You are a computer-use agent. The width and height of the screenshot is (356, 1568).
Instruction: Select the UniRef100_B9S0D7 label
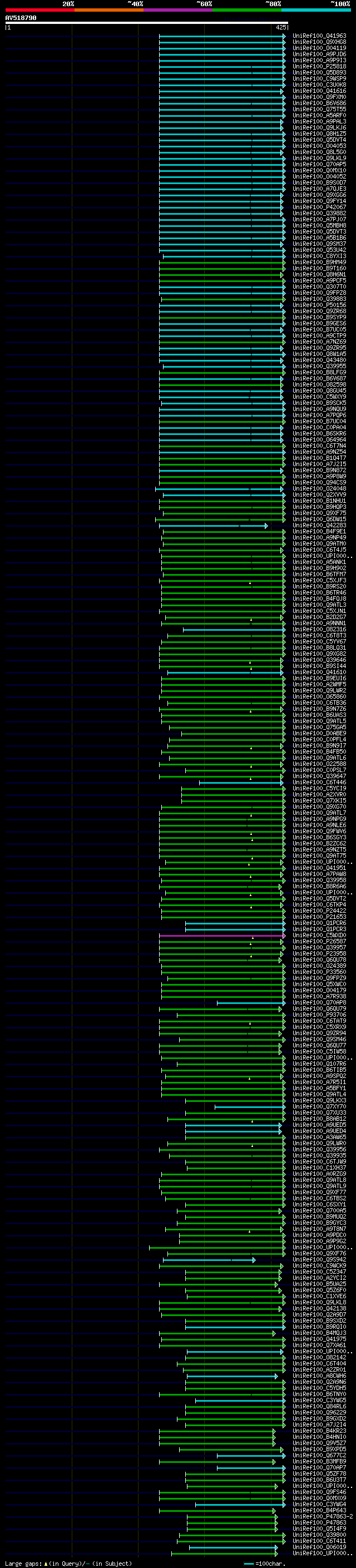point(319,182)
